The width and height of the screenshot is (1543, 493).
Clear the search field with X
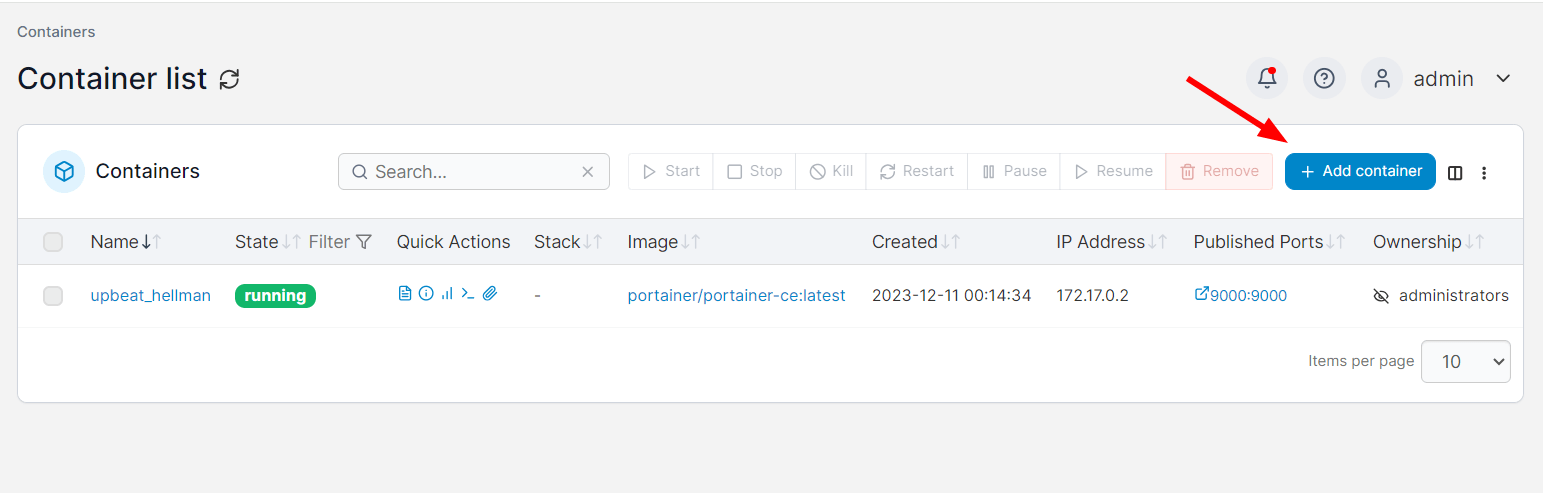[x=588, y=172]
